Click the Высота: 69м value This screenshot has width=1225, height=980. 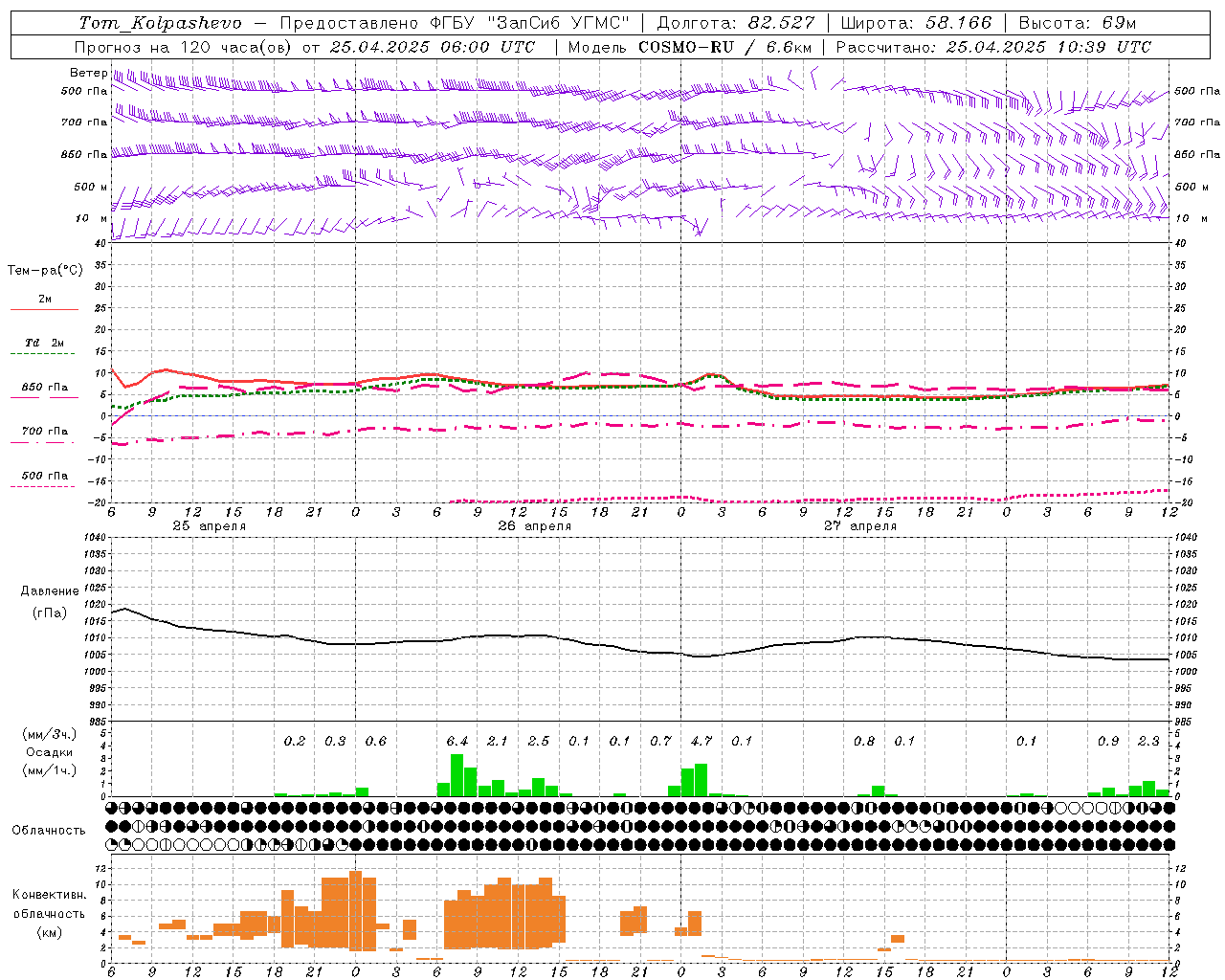1078,23
